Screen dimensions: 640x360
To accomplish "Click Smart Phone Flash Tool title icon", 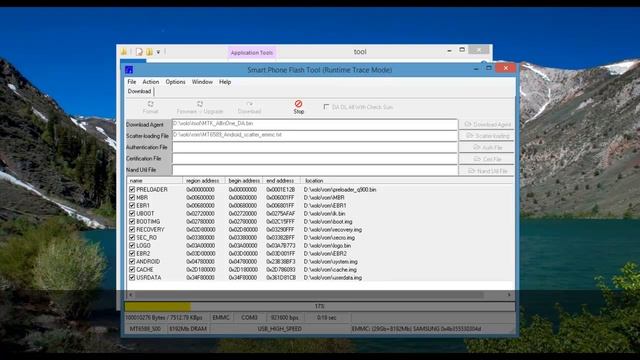I will 129,70.
